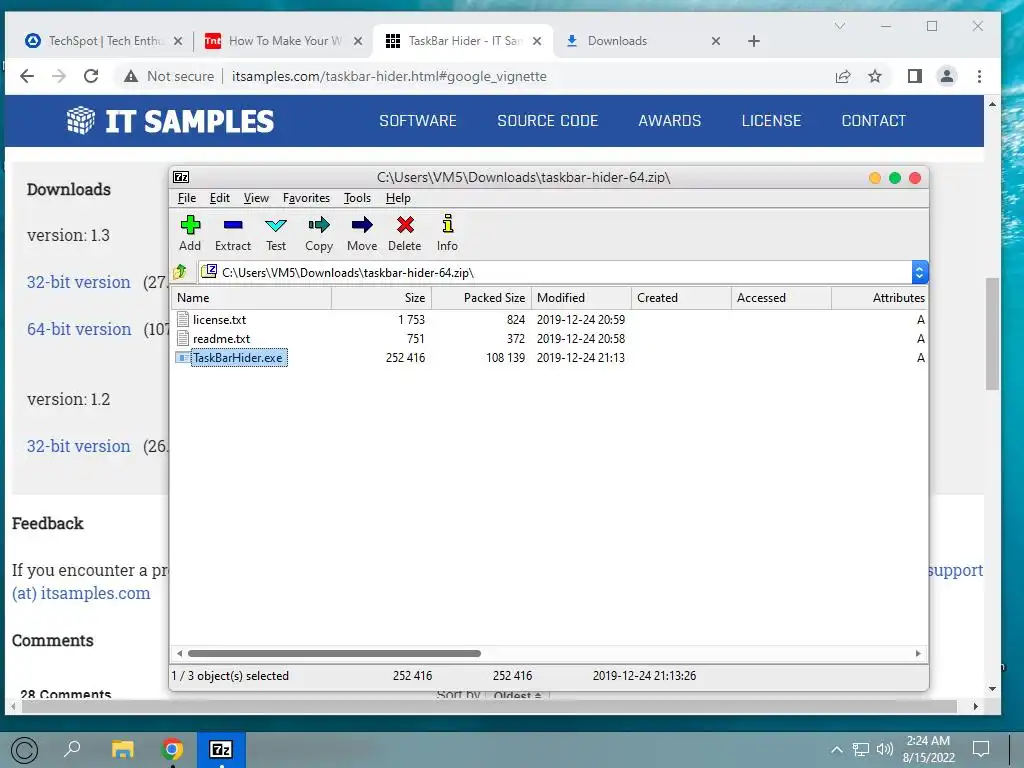The image size is (1024, 768).
Task: Open SOFTWARE in the site navigation
Action: [x=418, y=121]
